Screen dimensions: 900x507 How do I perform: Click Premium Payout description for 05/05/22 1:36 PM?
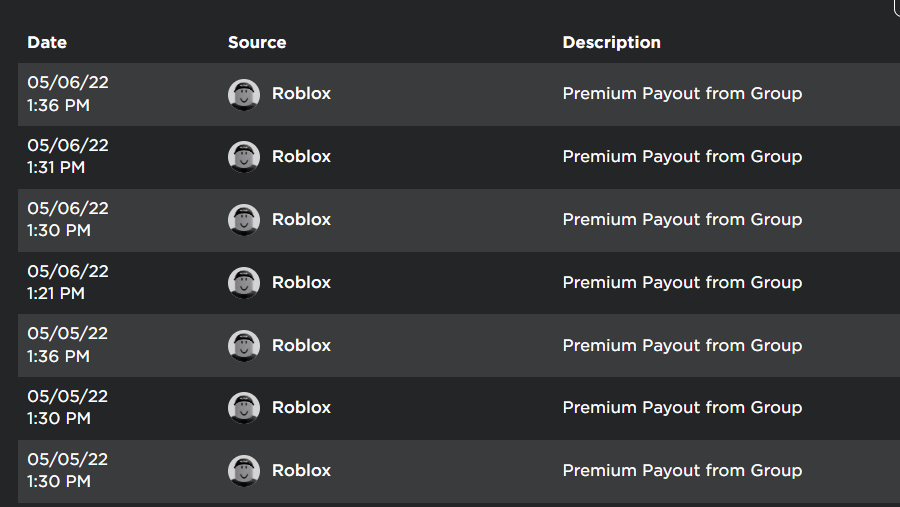tap(682, 346)
